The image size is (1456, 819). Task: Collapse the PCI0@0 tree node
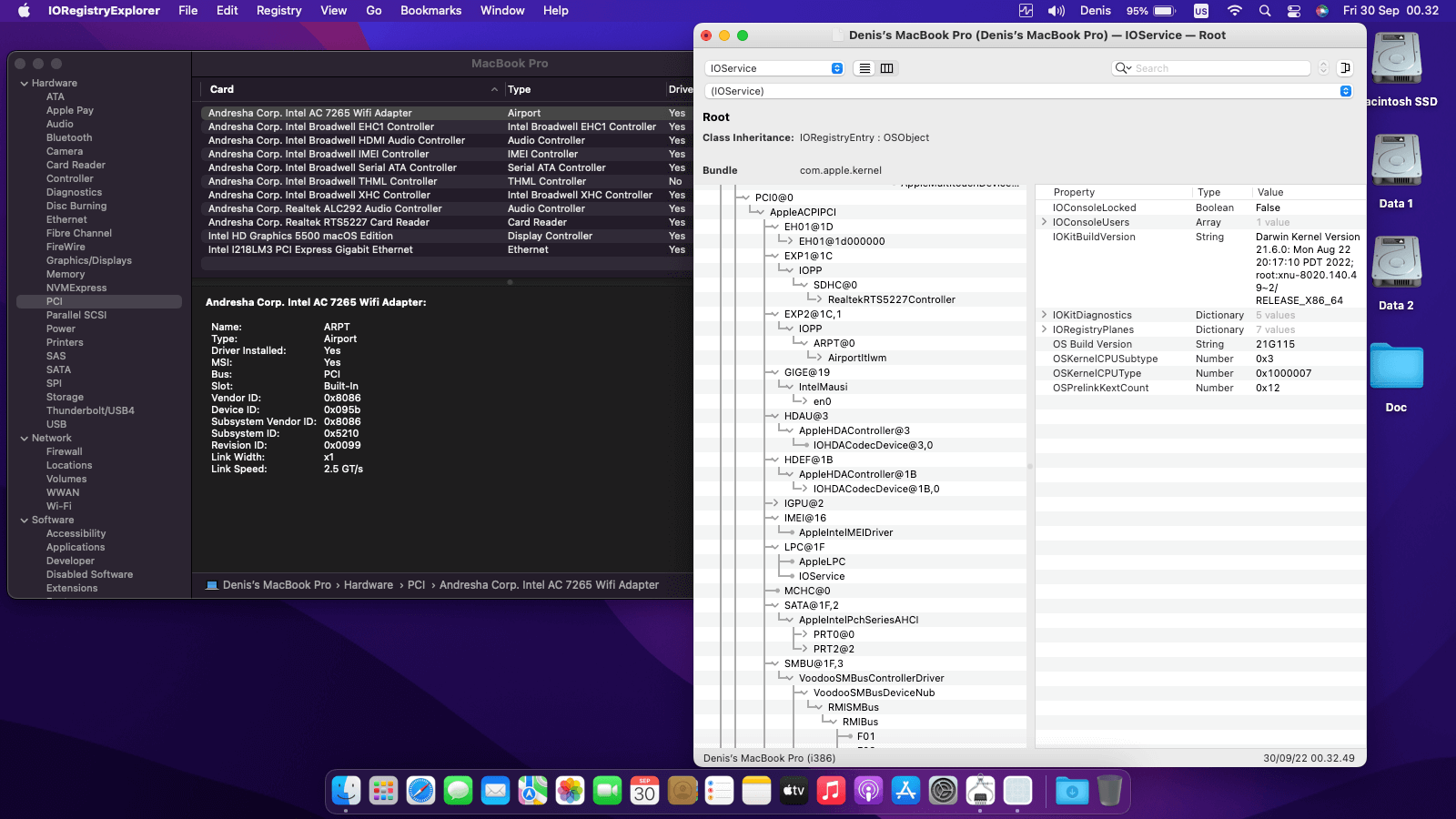pos(745,197)
